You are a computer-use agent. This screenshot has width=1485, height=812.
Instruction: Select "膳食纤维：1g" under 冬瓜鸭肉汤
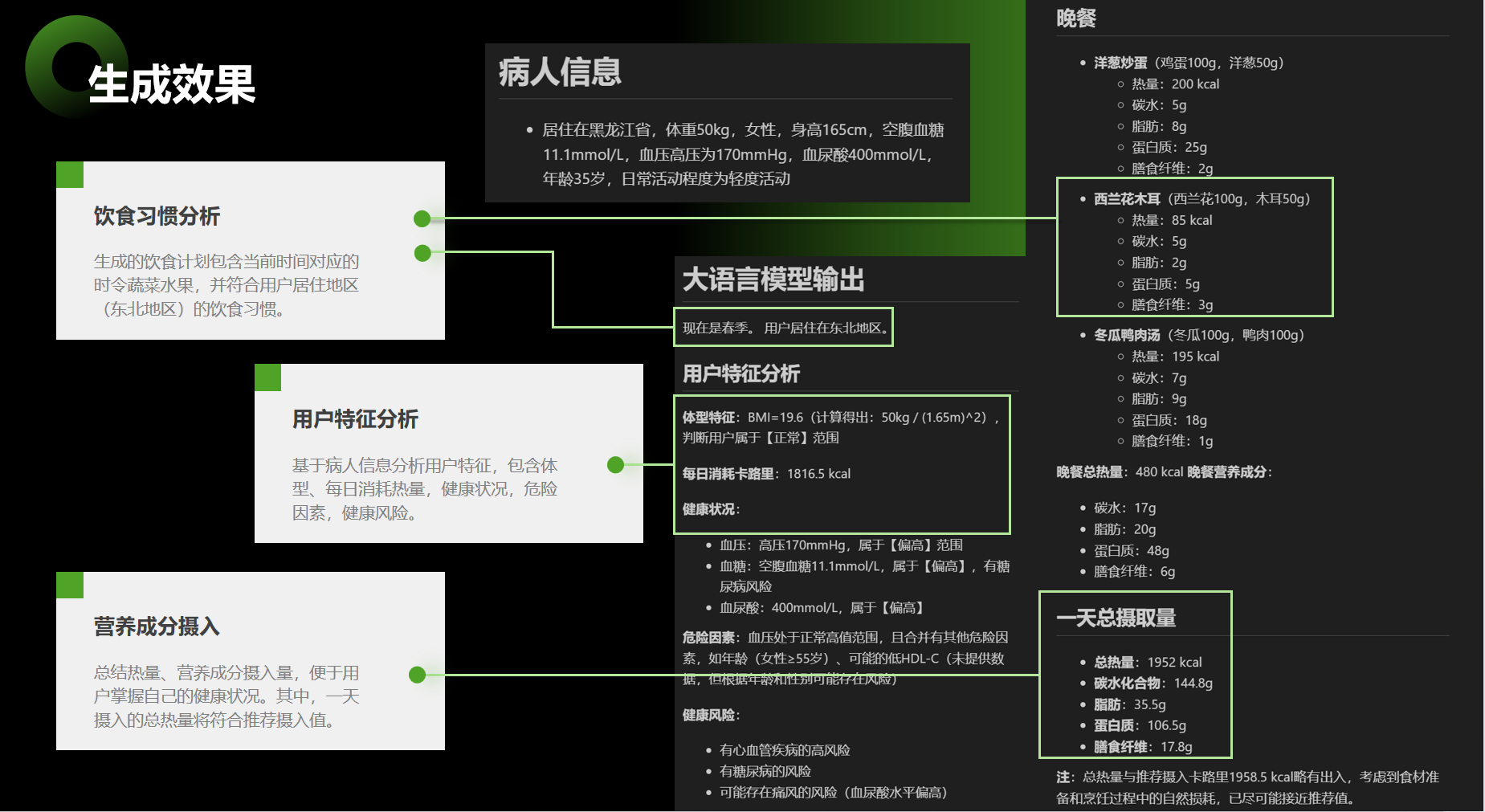click(x=1173, y=441)
